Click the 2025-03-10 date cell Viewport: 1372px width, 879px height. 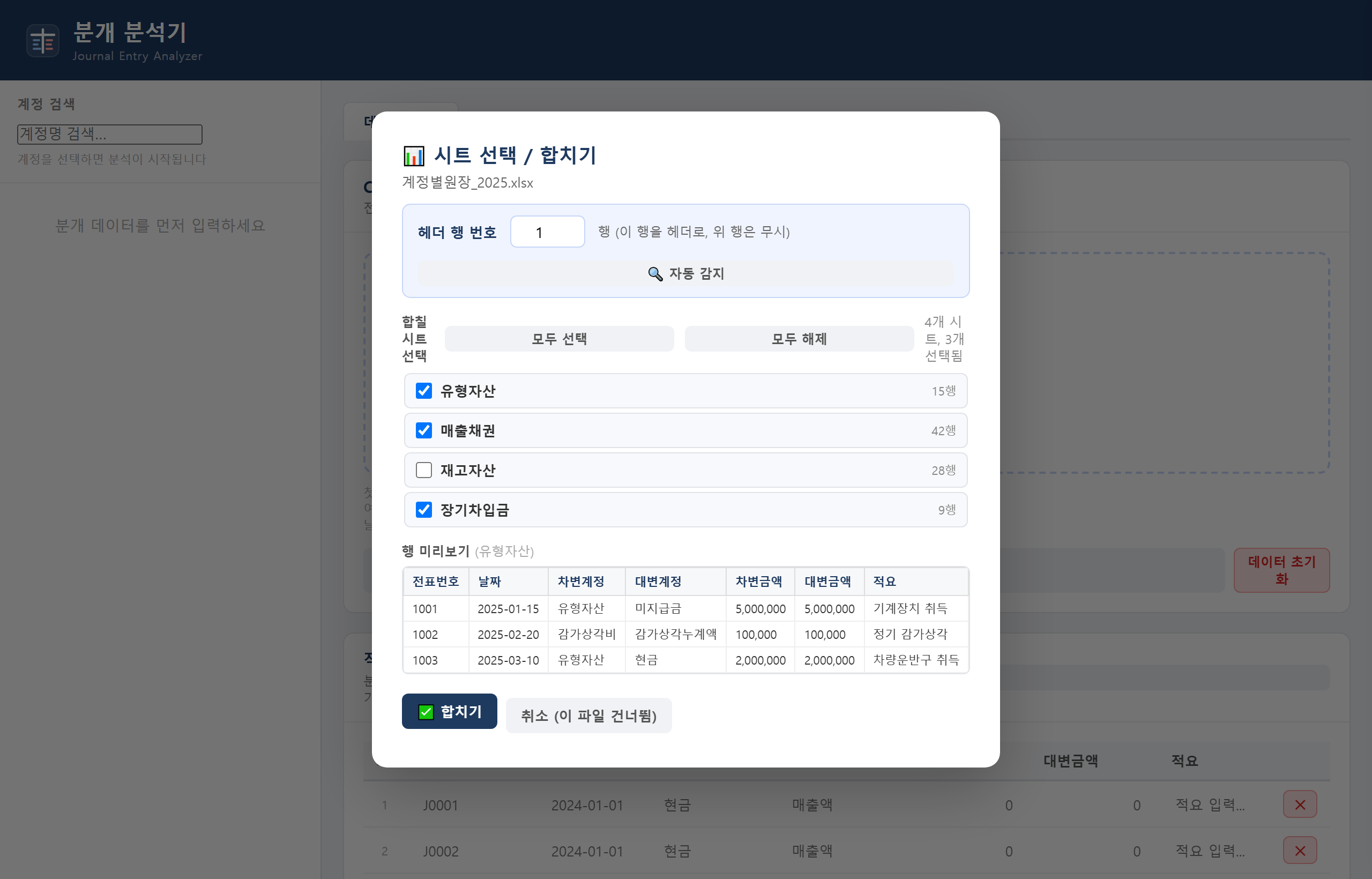pos(508,660)
